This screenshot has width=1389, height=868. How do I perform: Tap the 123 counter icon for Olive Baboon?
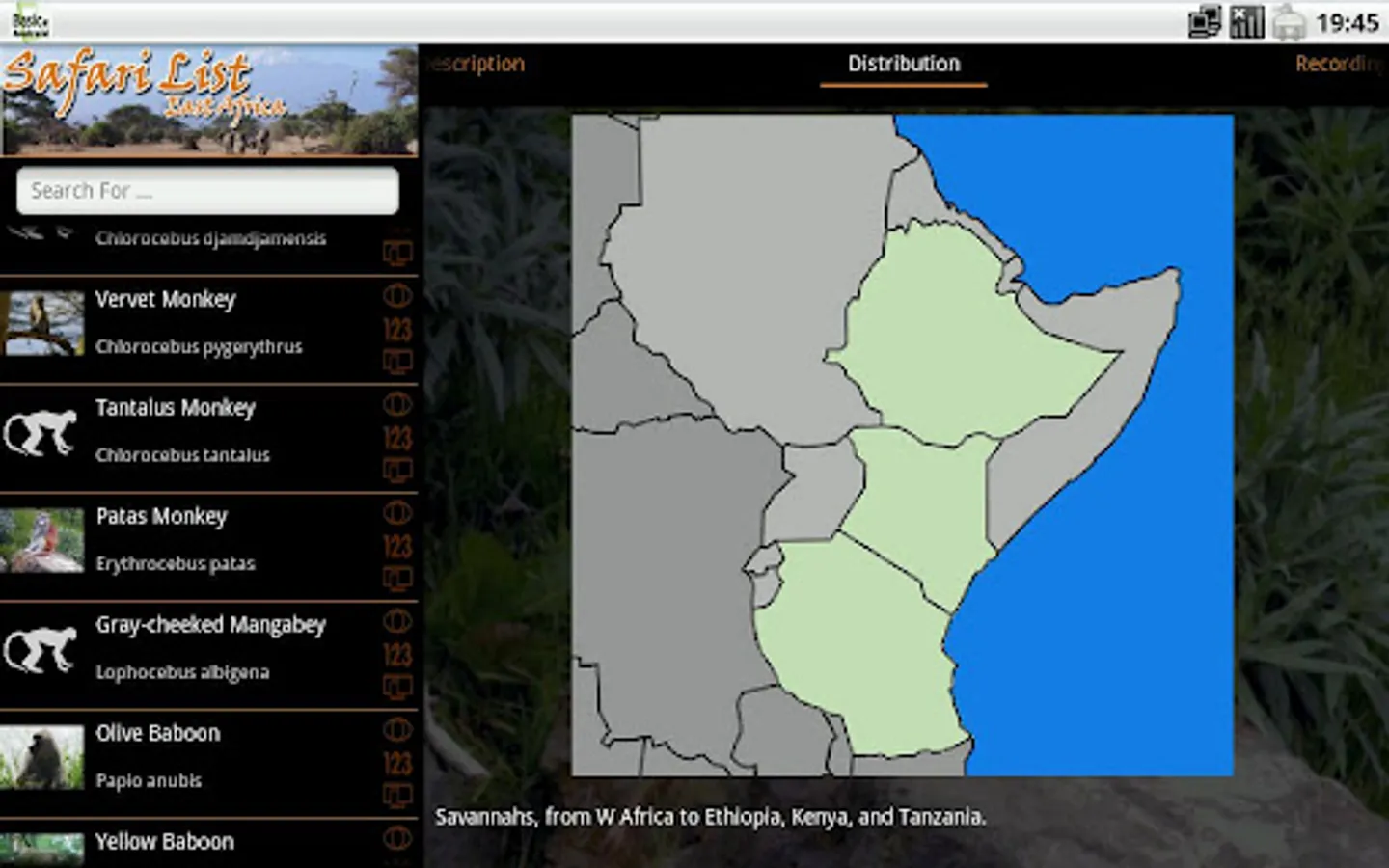pyautogui.click(x=397, y=764)
